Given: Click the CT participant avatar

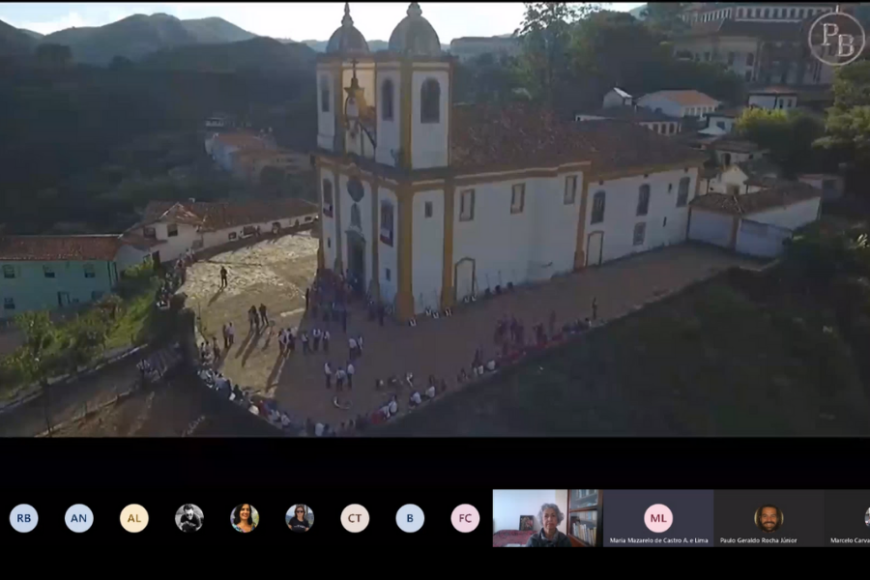Looking at the screenshot, I should click(355, 518).
